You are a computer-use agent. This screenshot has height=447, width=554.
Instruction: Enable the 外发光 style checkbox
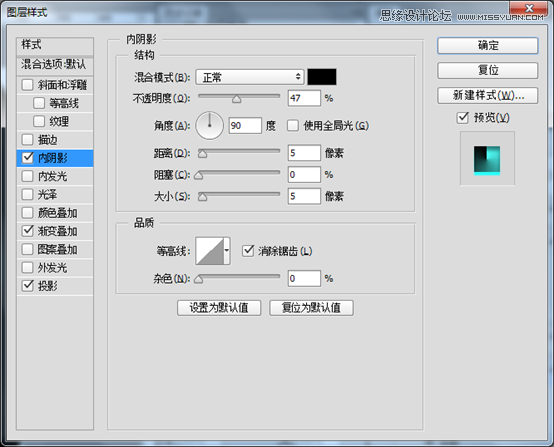28,267
